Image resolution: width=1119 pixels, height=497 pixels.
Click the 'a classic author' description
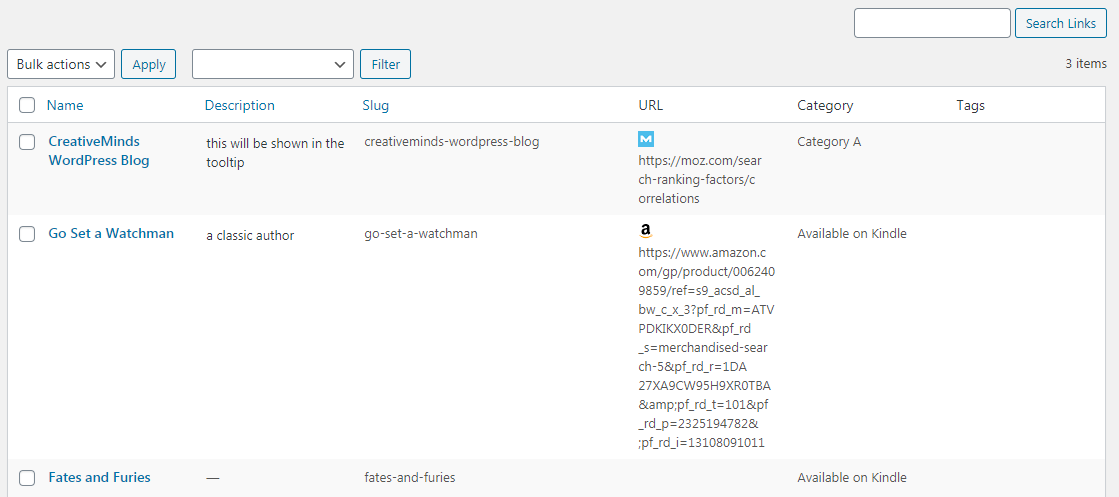pyautogui.click(x=250, y=235)
